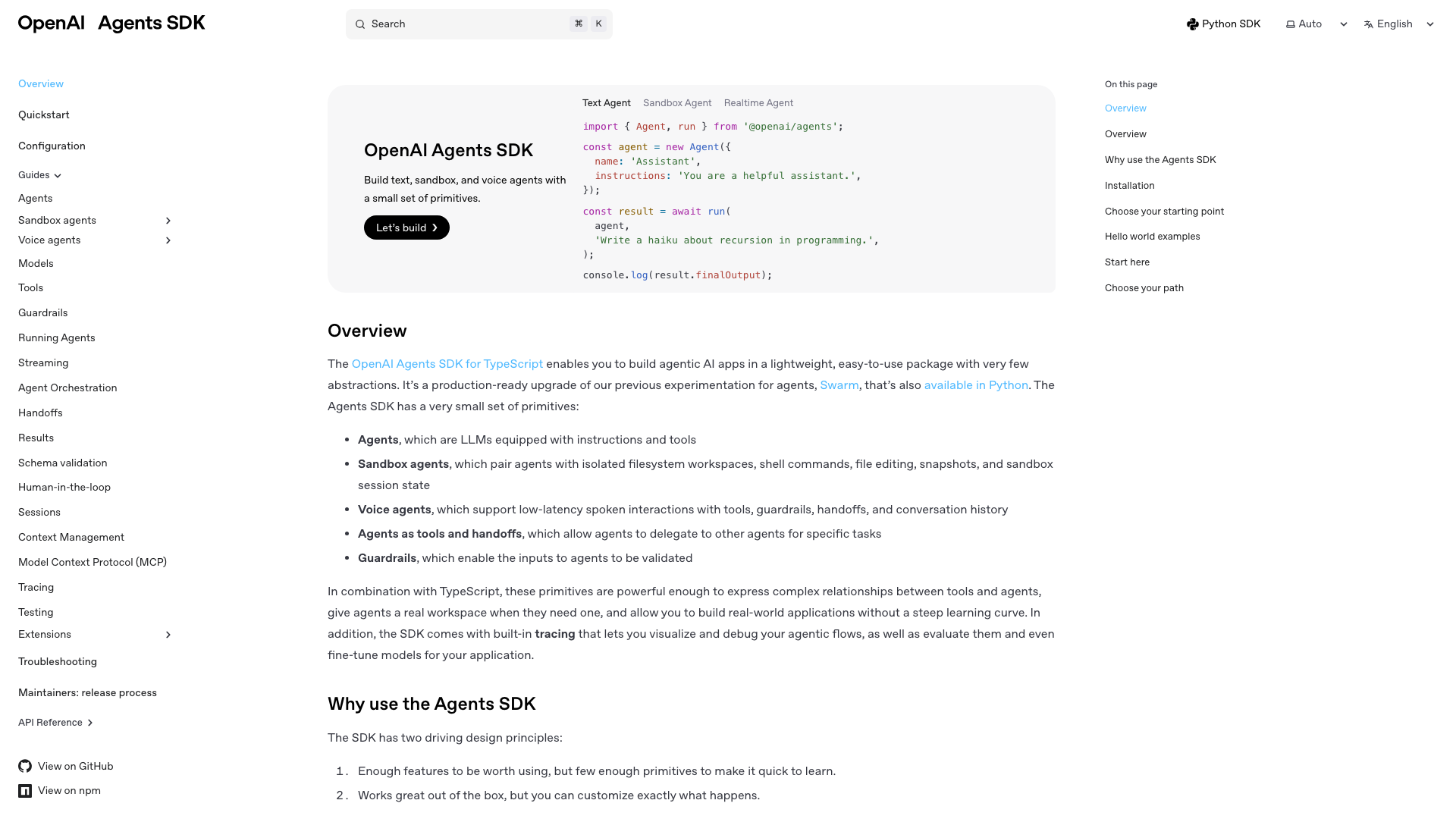
Task: Click the search magnifier icon
Action: point(360,24)
